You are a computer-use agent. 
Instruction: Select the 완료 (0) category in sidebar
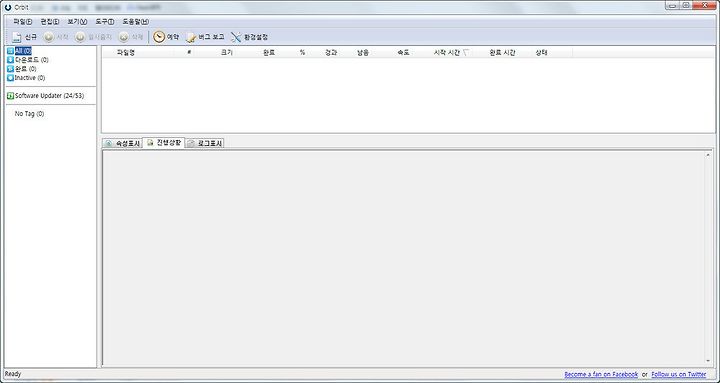pos(22,69)
